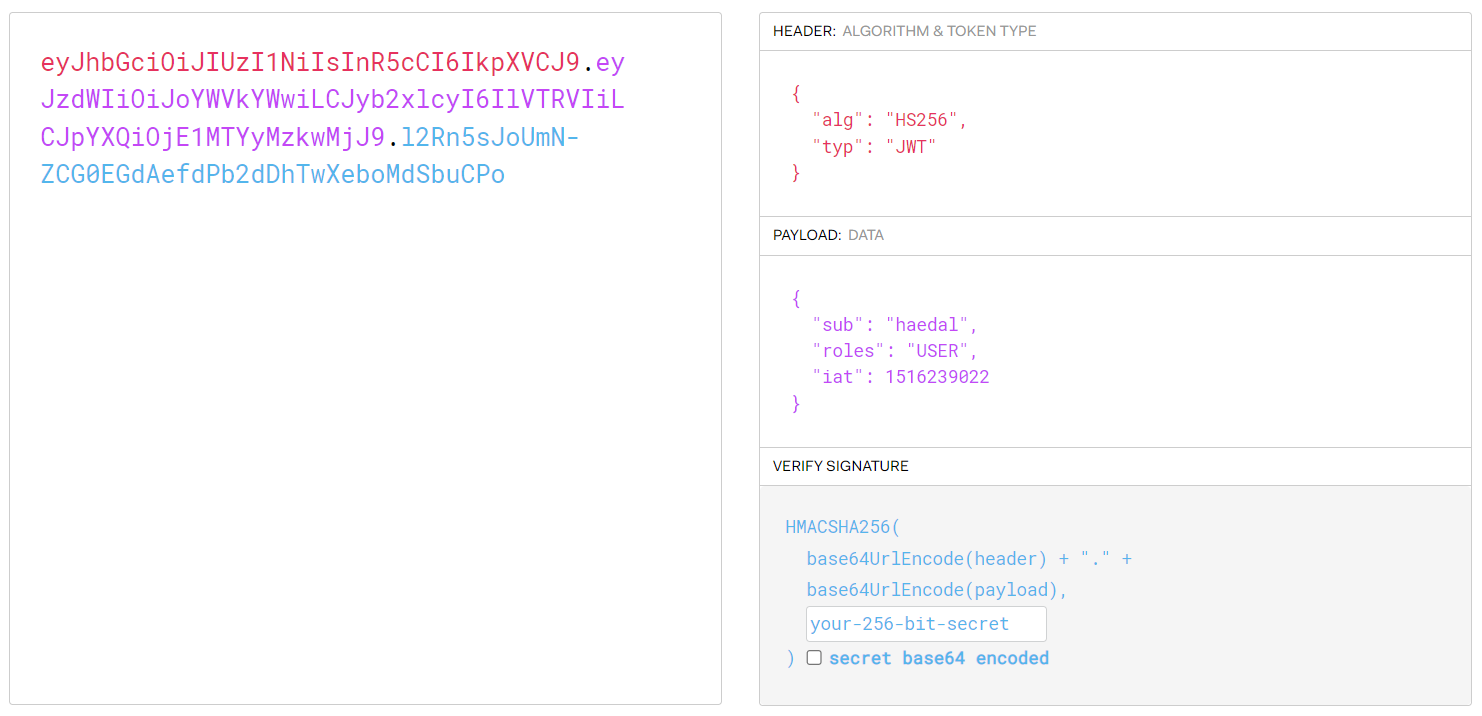Click the "USER" roles value in payload
The image size is (1482, 716).
pyautogui.click(x=940, y=351)
